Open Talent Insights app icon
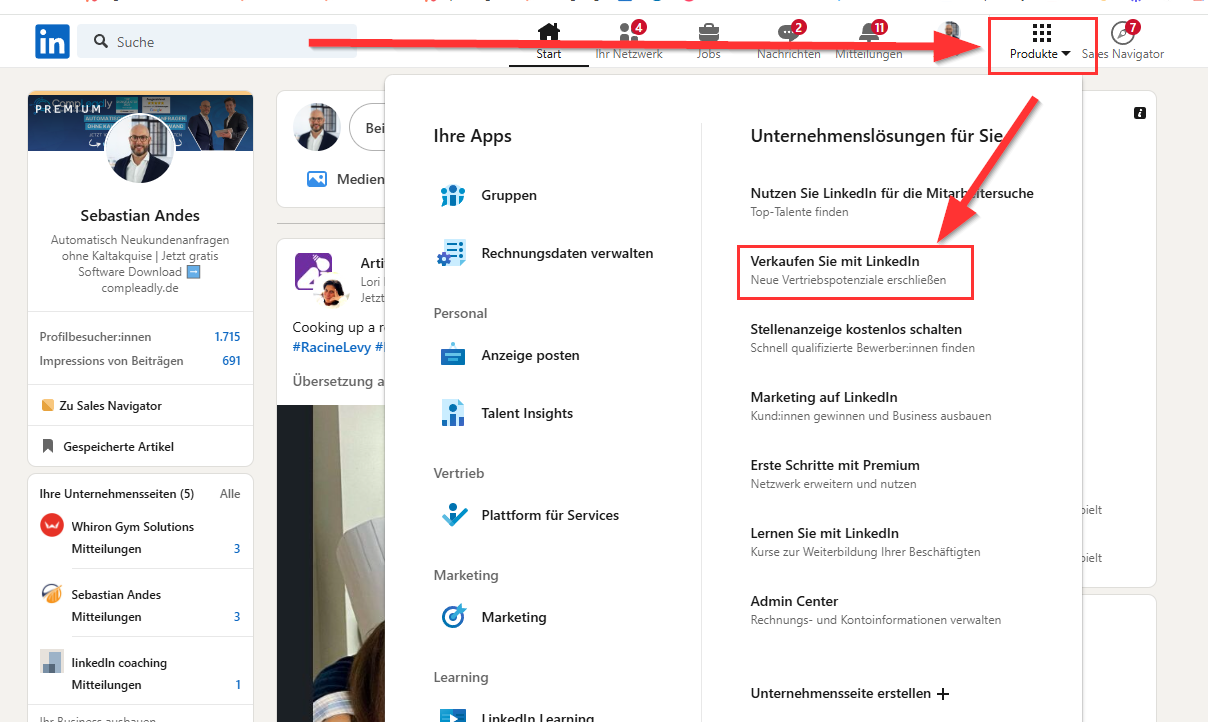 point(453,413)
